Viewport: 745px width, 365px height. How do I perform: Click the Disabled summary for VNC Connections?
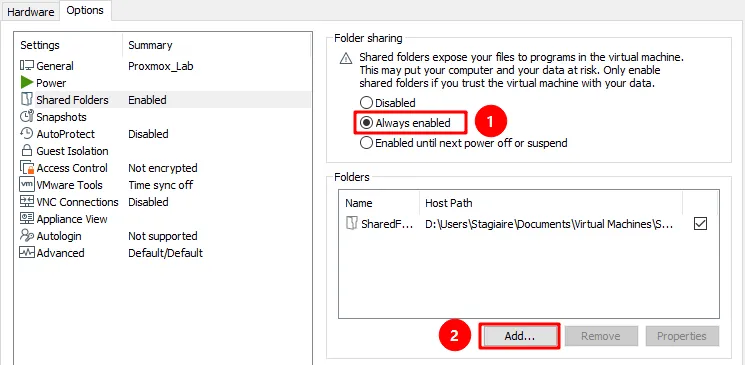(148, 202)
